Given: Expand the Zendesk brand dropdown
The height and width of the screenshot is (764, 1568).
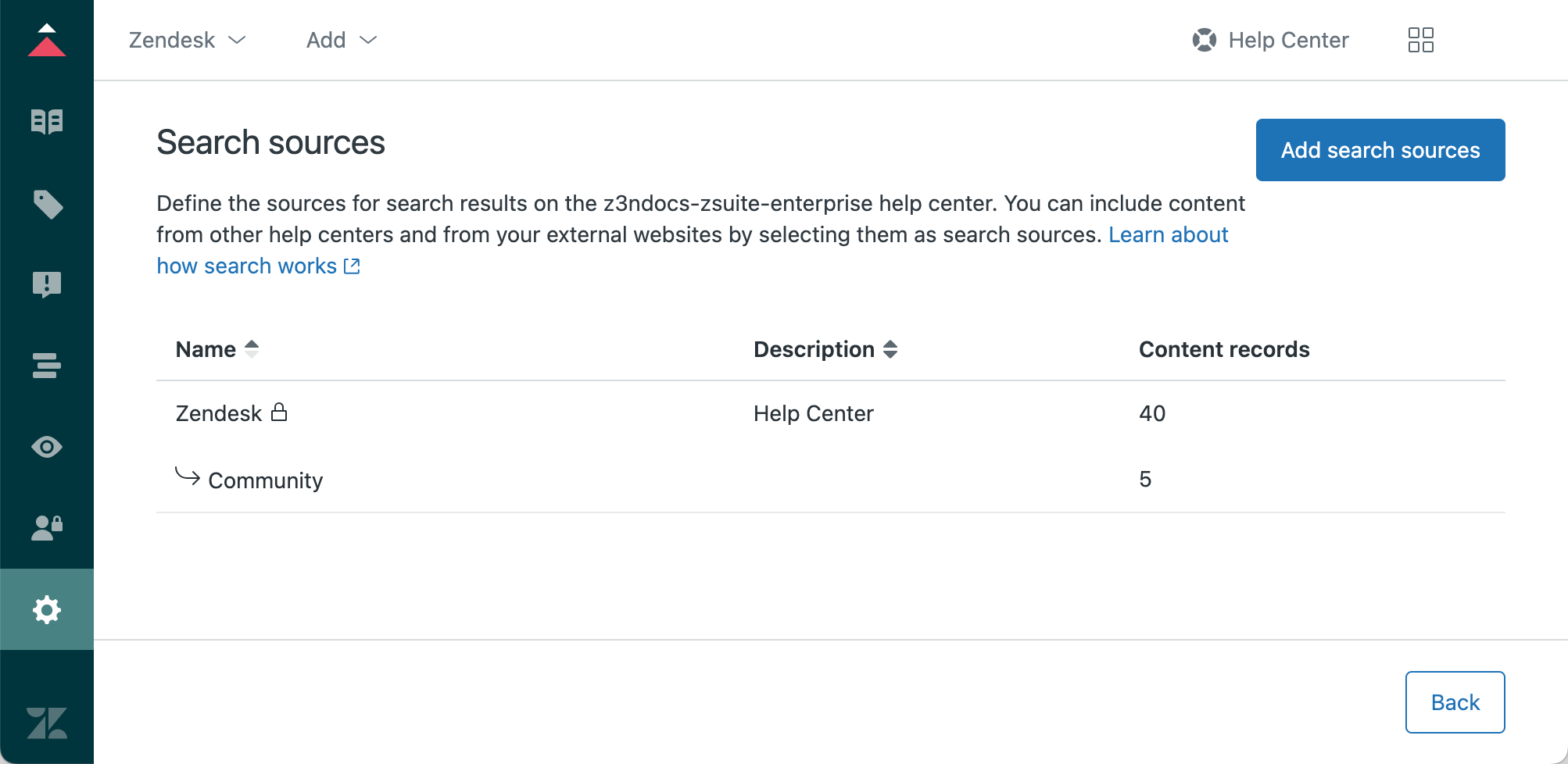Looking at the screenshot, I should click(x=188, y=40).
